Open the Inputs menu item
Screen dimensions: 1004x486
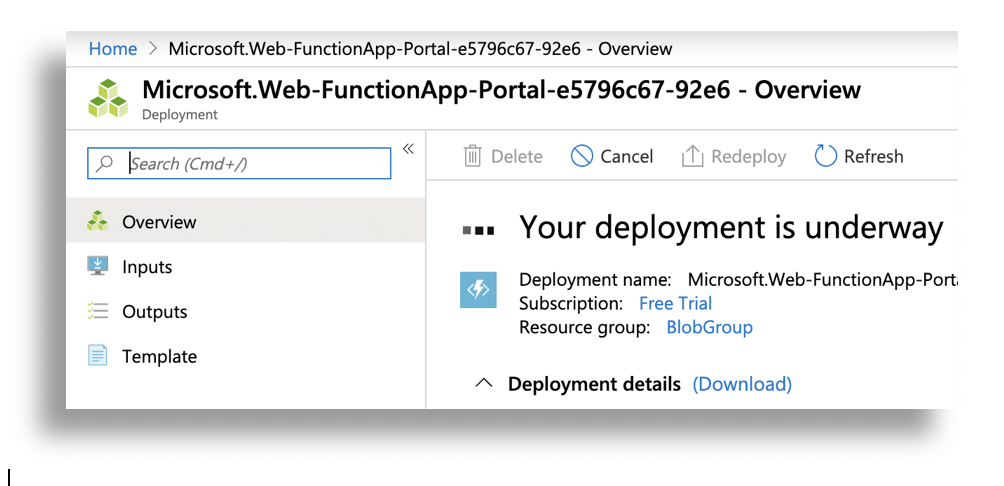tap(246, 266)
